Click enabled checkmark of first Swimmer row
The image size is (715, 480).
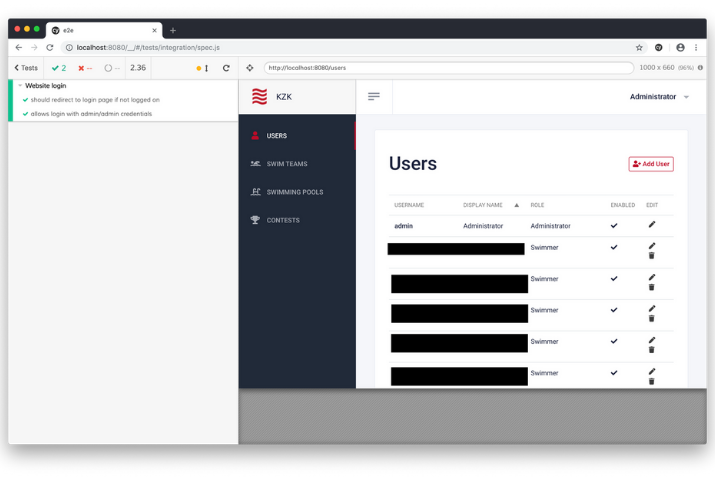coord(614,247)
